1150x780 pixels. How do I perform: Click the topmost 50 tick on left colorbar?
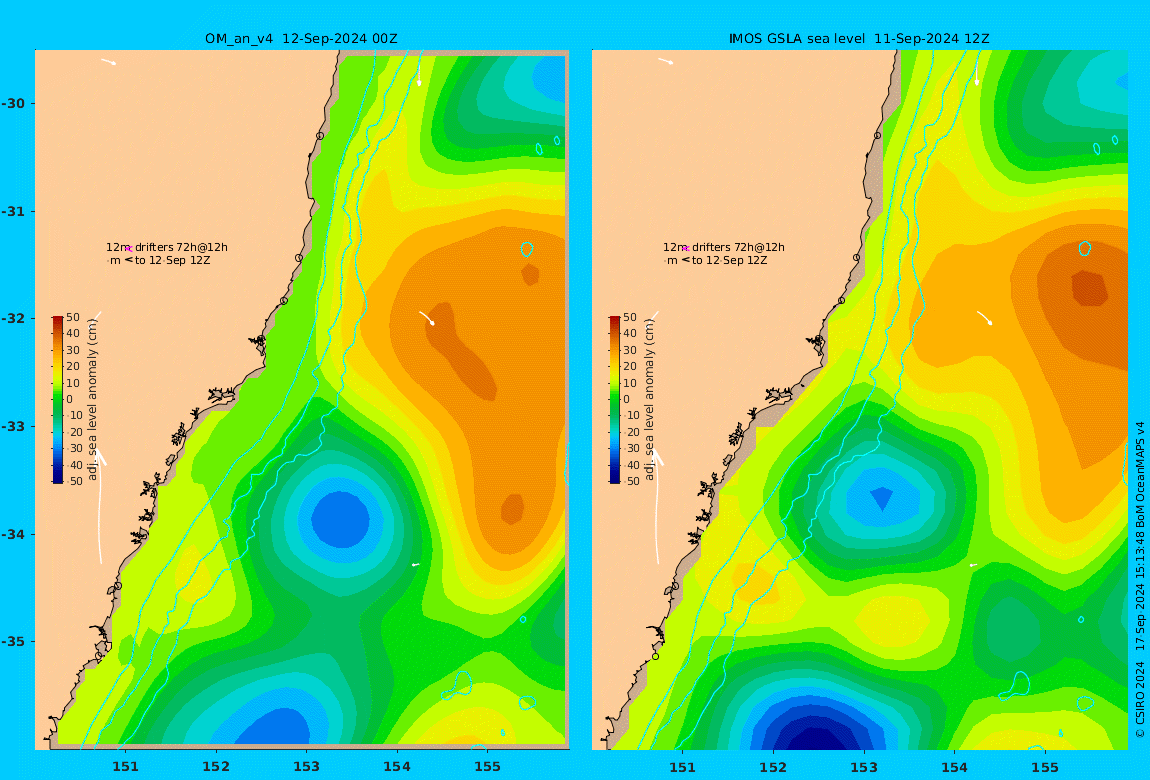pos(73,317)
